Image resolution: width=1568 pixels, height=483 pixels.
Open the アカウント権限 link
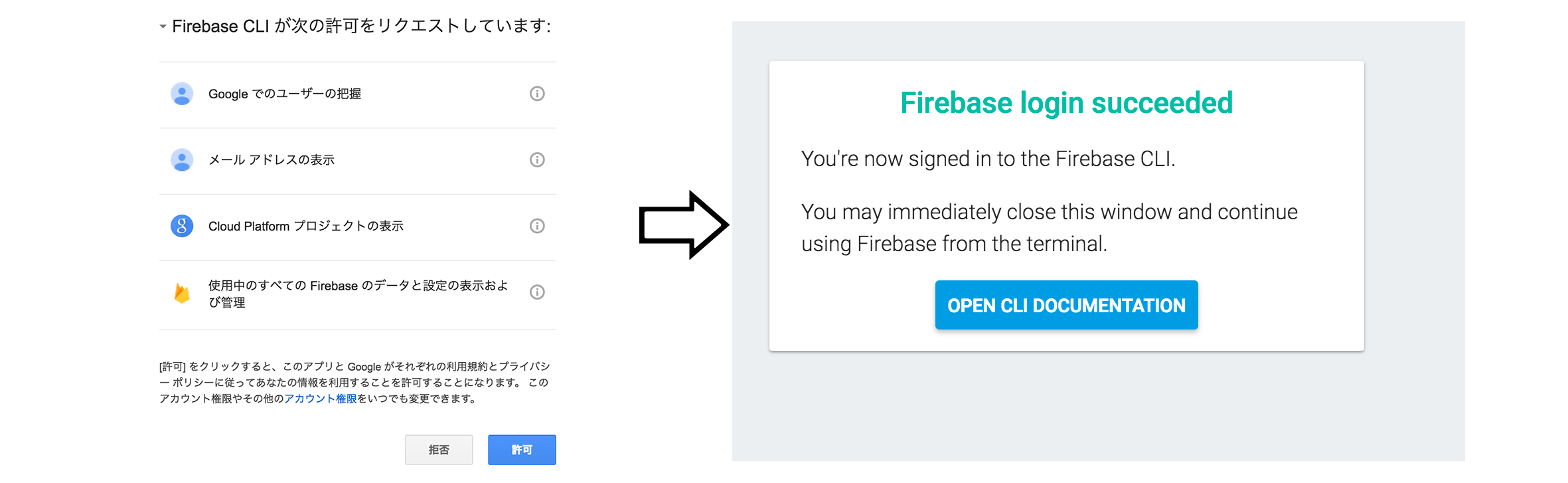(x=320, y=399)
